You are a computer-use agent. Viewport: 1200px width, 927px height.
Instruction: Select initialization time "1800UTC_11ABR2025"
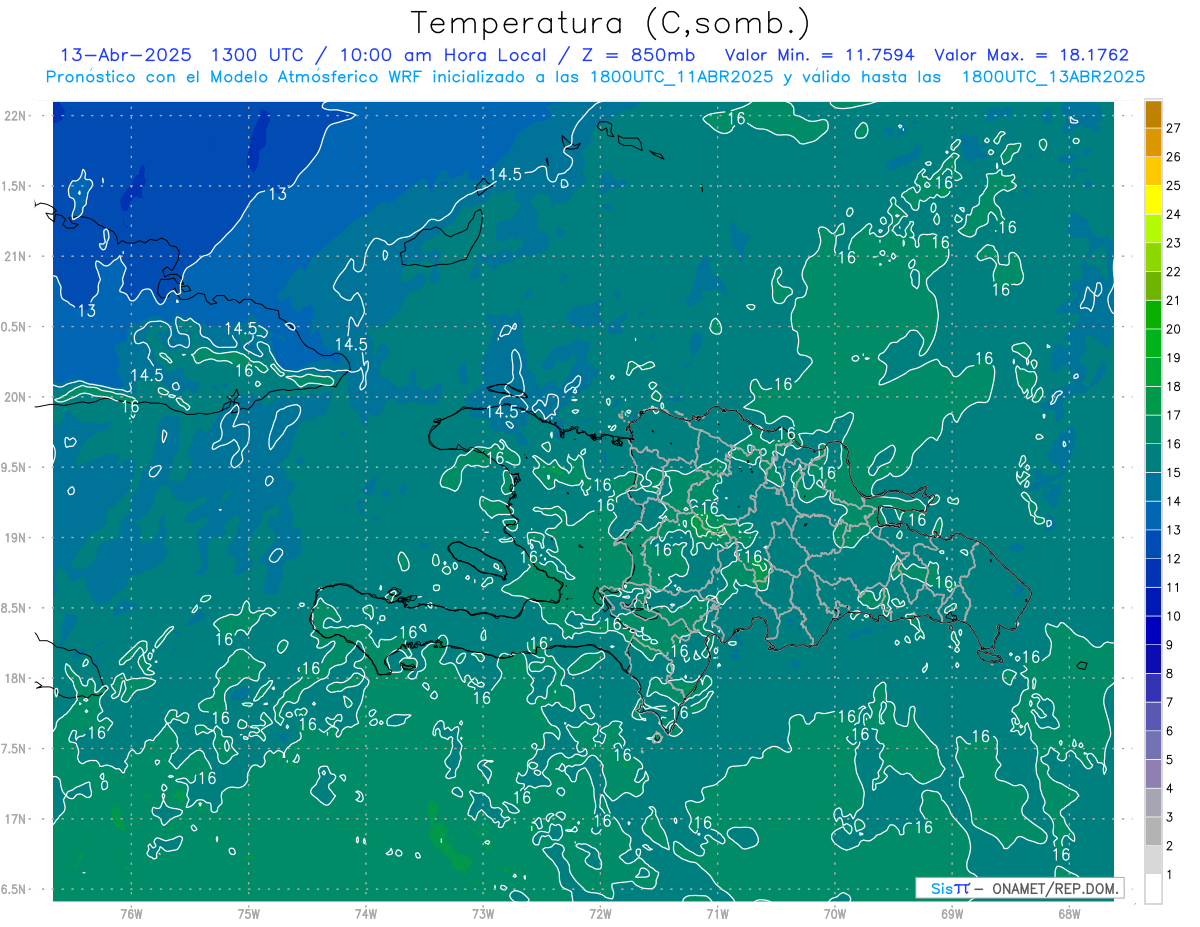680,77
